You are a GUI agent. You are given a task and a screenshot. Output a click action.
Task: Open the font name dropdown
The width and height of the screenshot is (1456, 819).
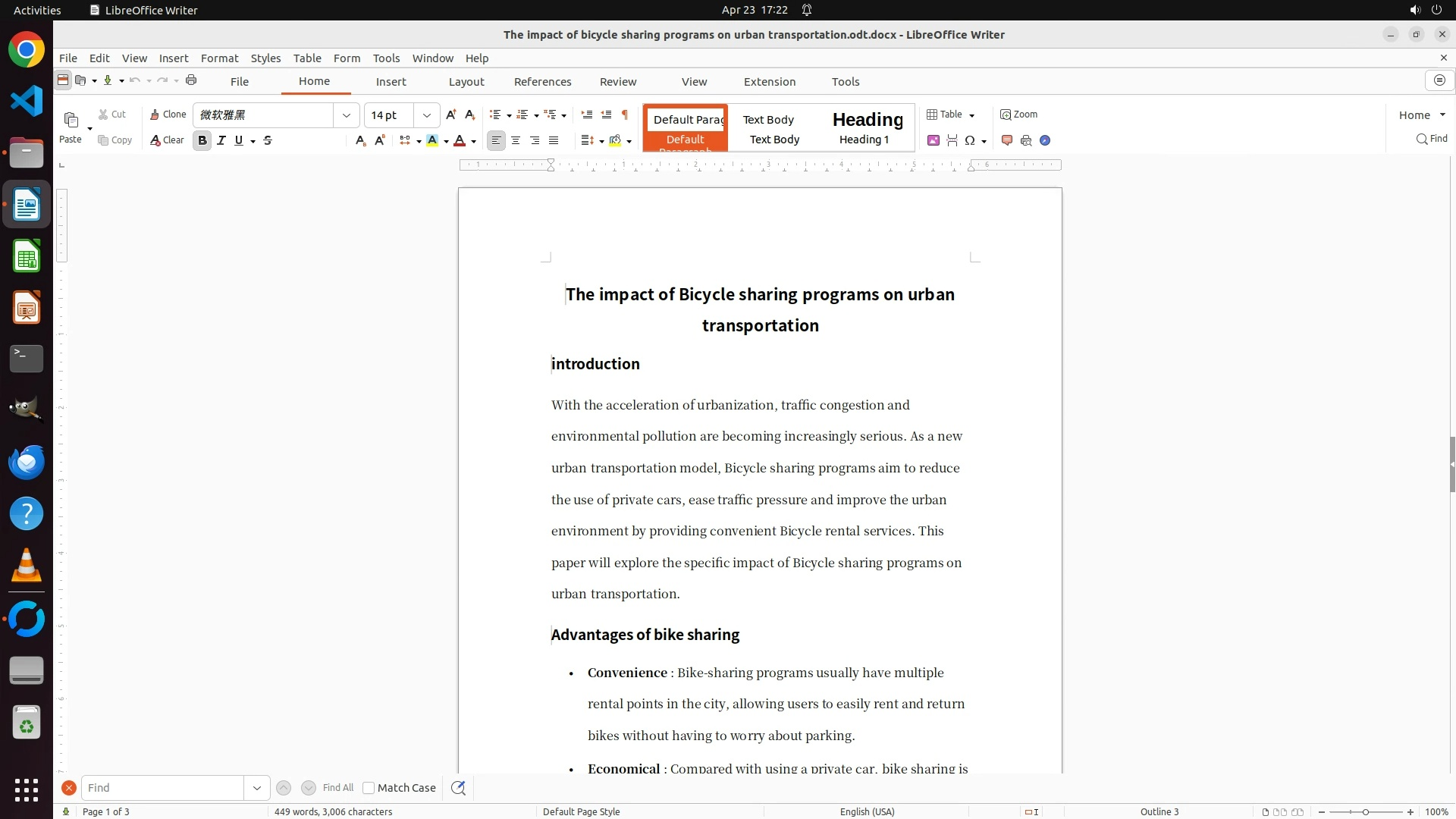click(x=347, y=115)
